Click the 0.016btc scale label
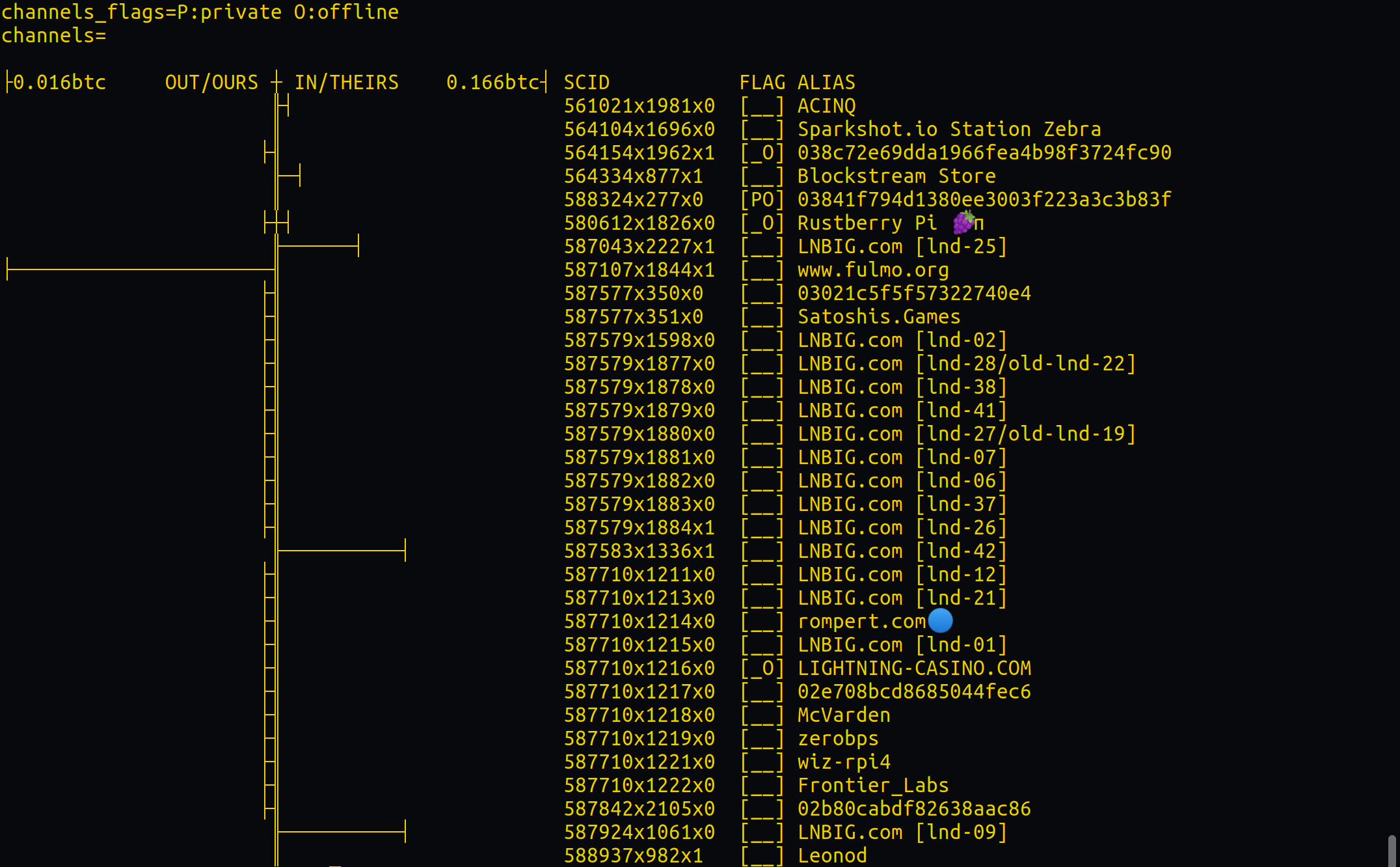 (x=59, y=82)
